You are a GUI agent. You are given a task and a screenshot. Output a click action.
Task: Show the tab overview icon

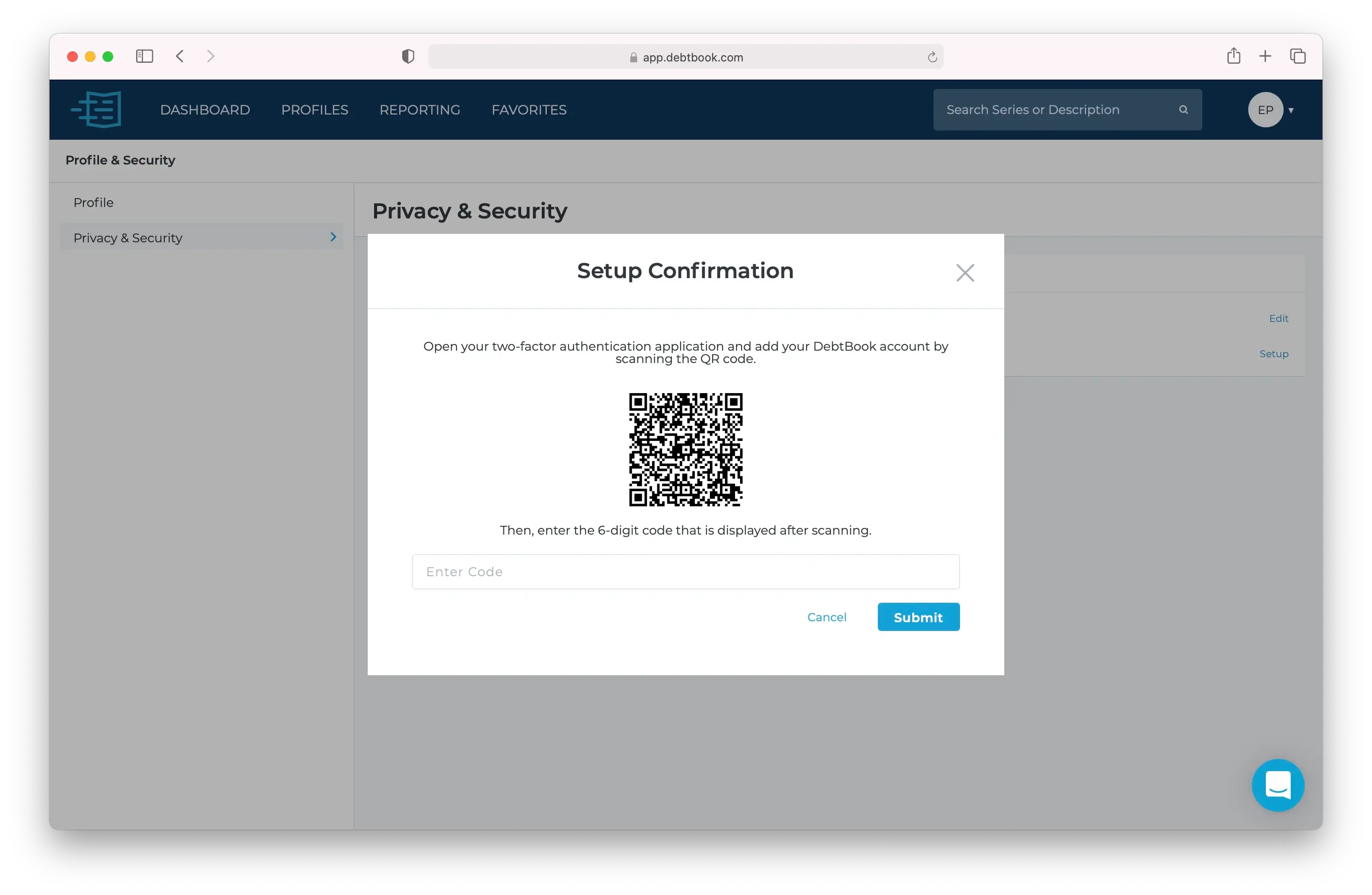[1298, 56]
